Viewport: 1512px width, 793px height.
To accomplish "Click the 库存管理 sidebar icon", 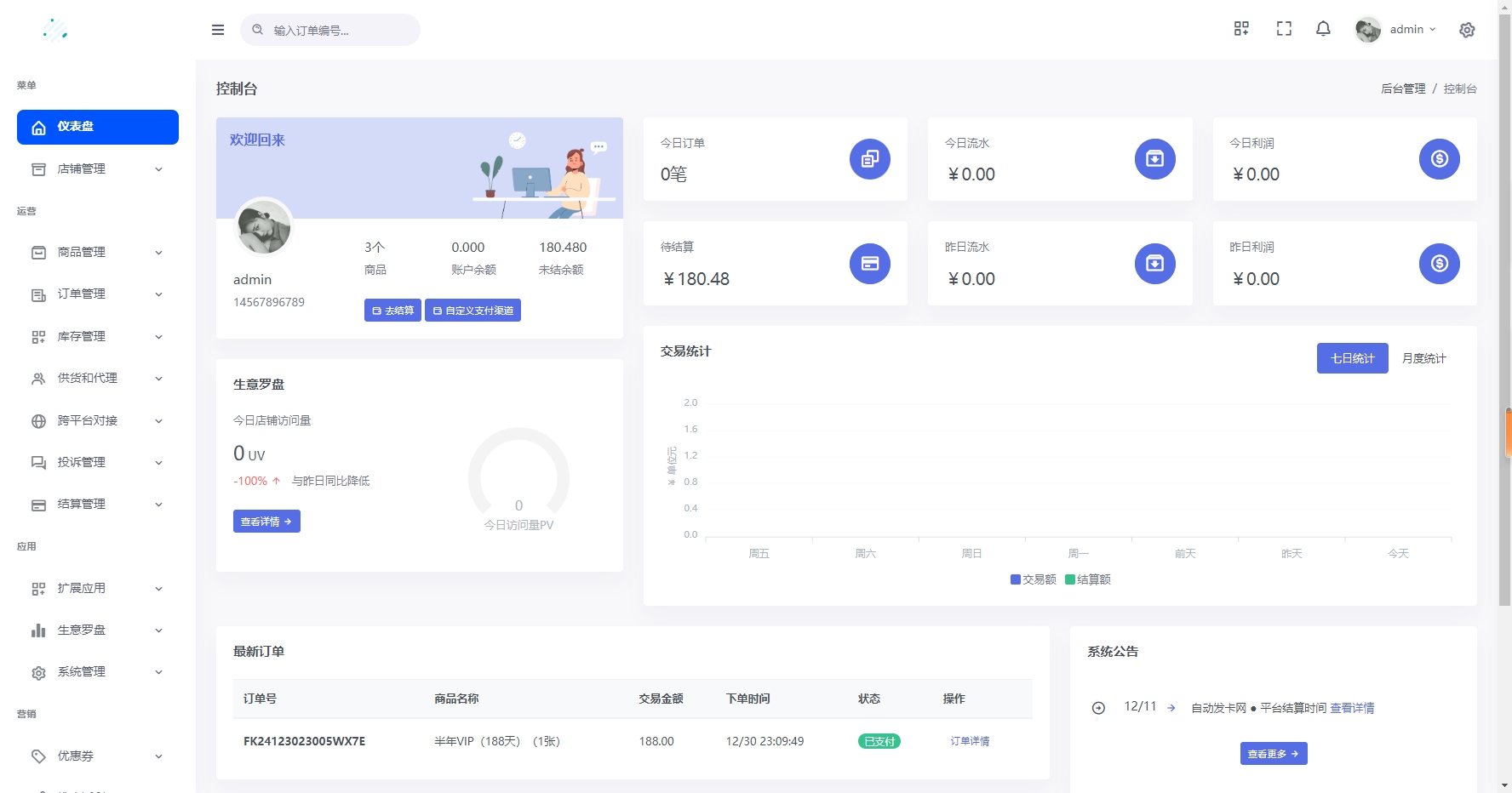I will click(x=38, y=337).
